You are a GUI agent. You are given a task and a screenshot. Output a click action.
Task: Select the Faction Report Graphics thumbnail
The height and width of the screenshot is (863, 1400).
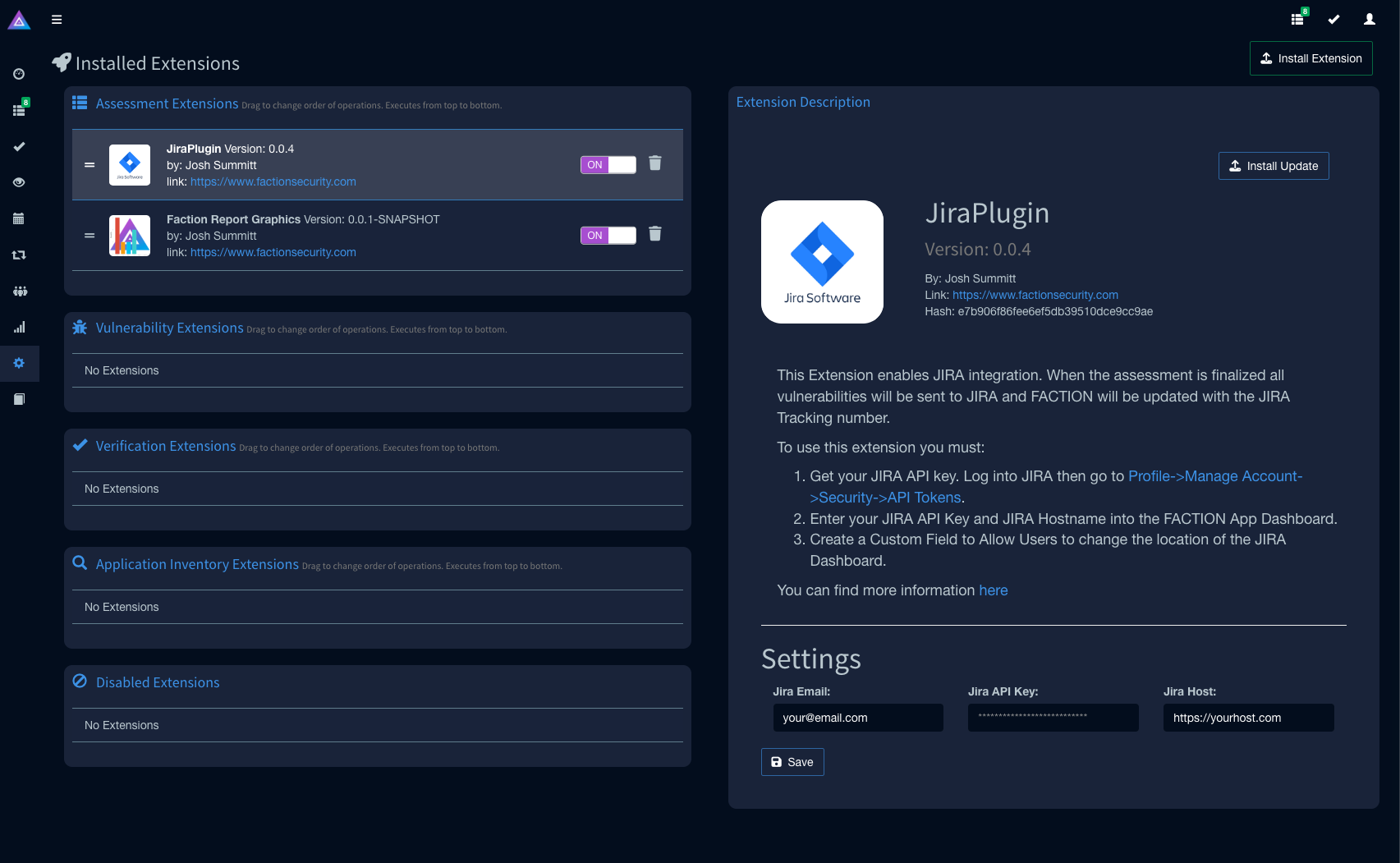point(130,236)
